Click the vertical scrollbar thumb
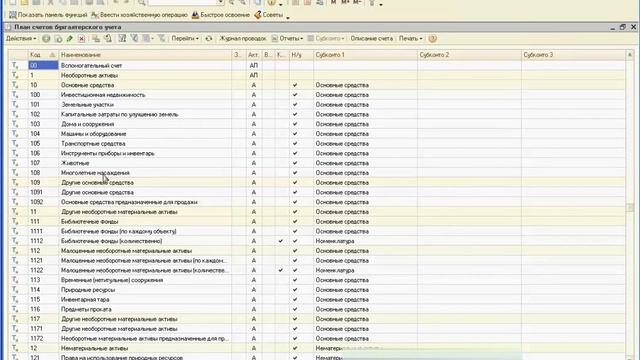The height and width of the screenshot is (360, 640). coord(630,207)
